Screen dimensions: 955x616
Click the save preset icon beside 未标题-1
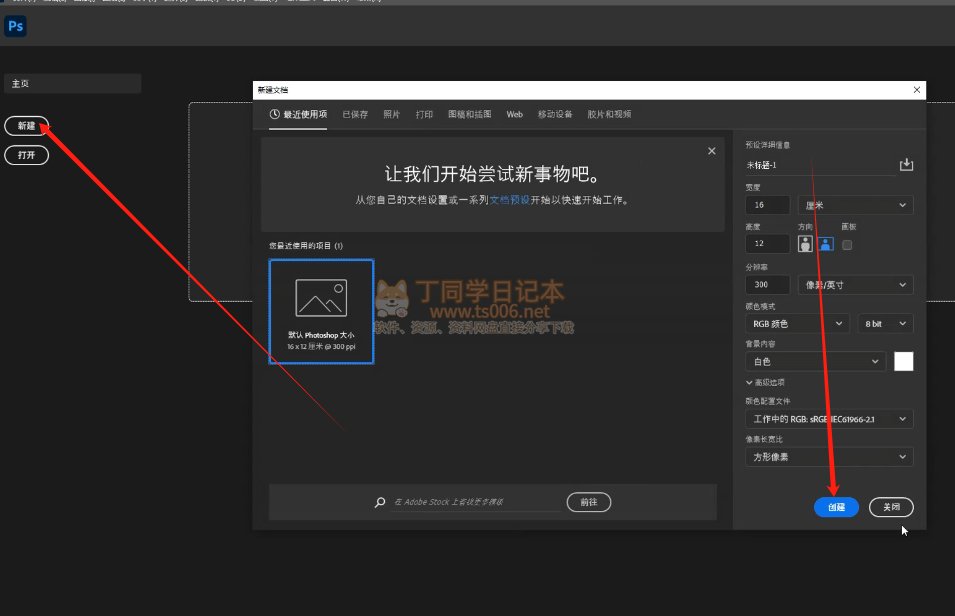(x=906, y=165)
